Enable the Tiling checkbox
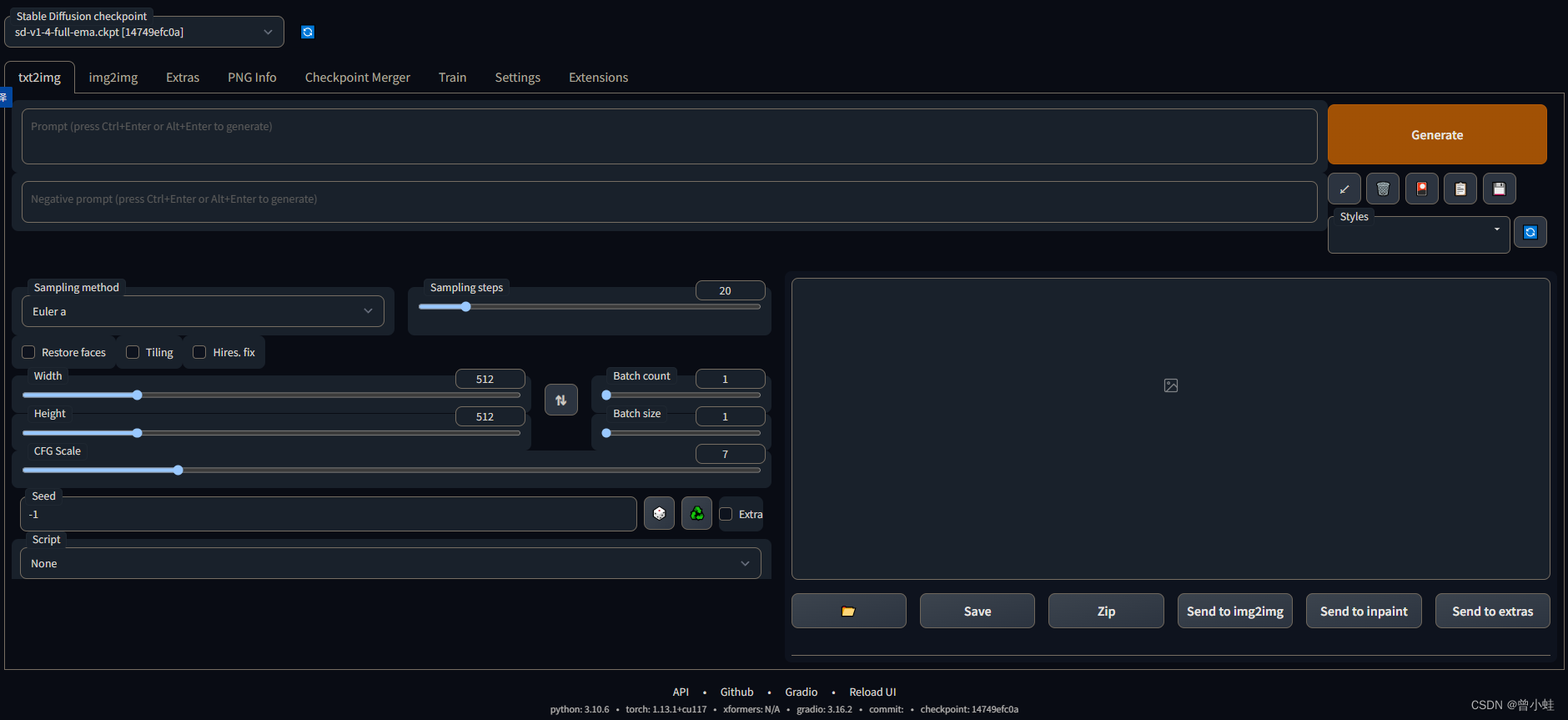 (x=133, y=352)
